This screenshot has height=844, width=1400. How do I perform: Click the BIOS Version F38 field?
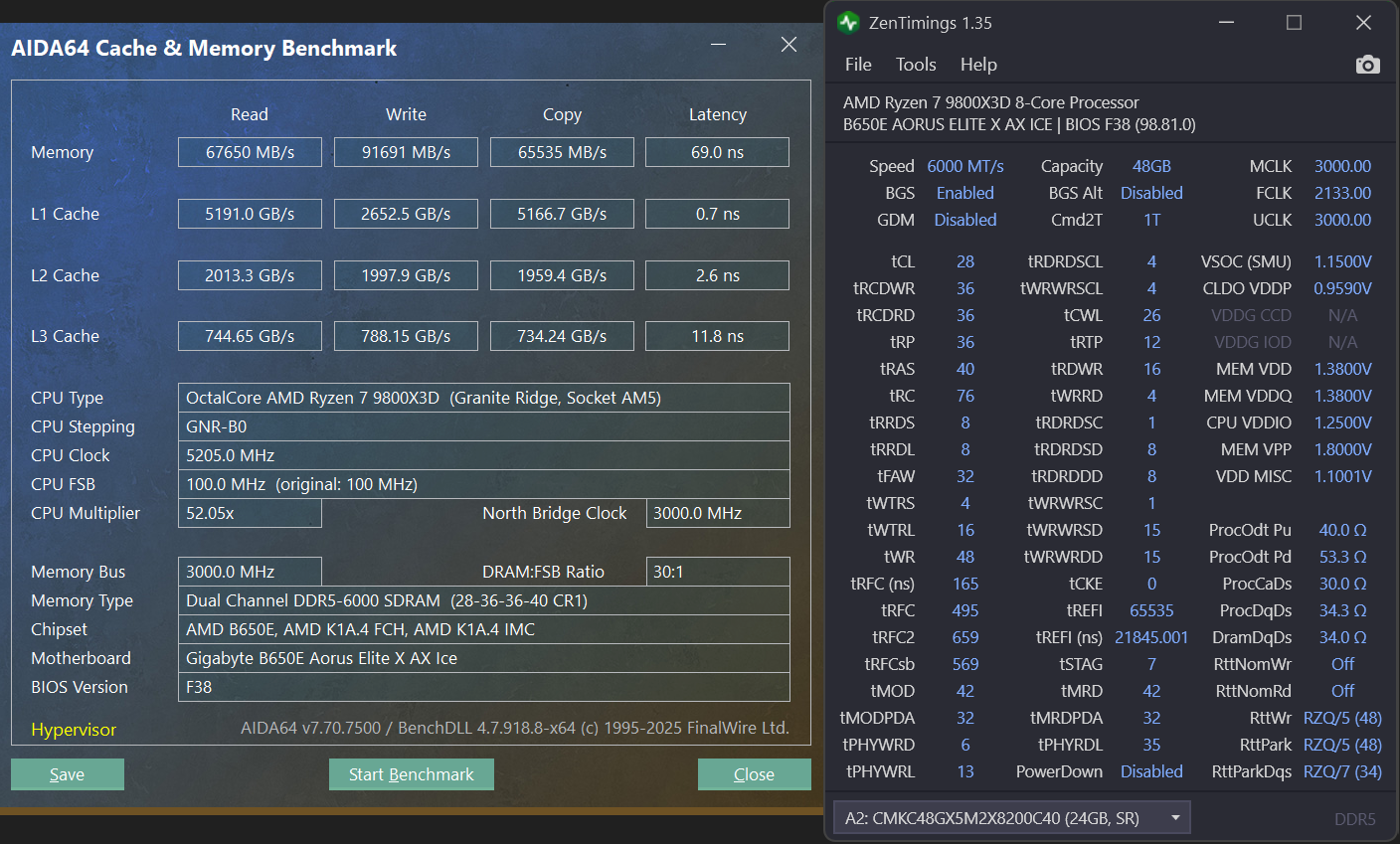[484, 687]
